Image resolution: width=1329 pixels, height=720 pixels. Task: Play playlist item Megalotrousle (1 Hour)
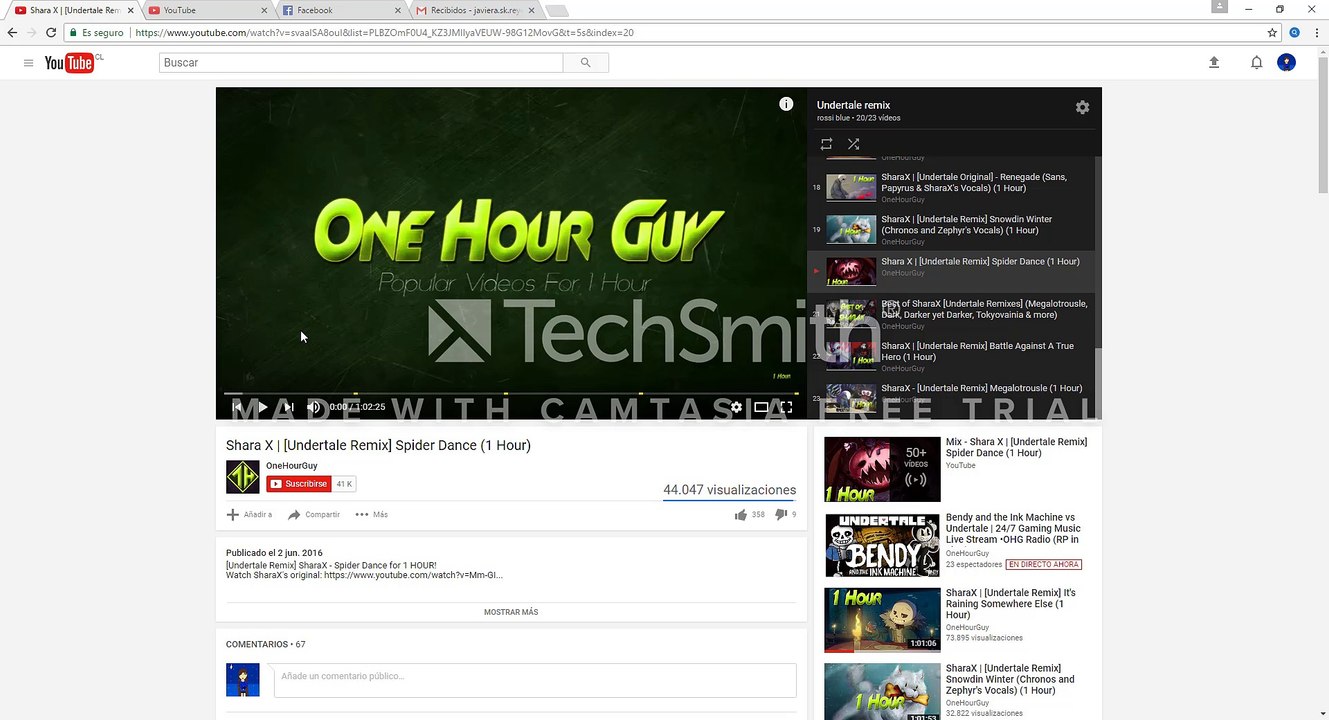(x=951, y=397)
